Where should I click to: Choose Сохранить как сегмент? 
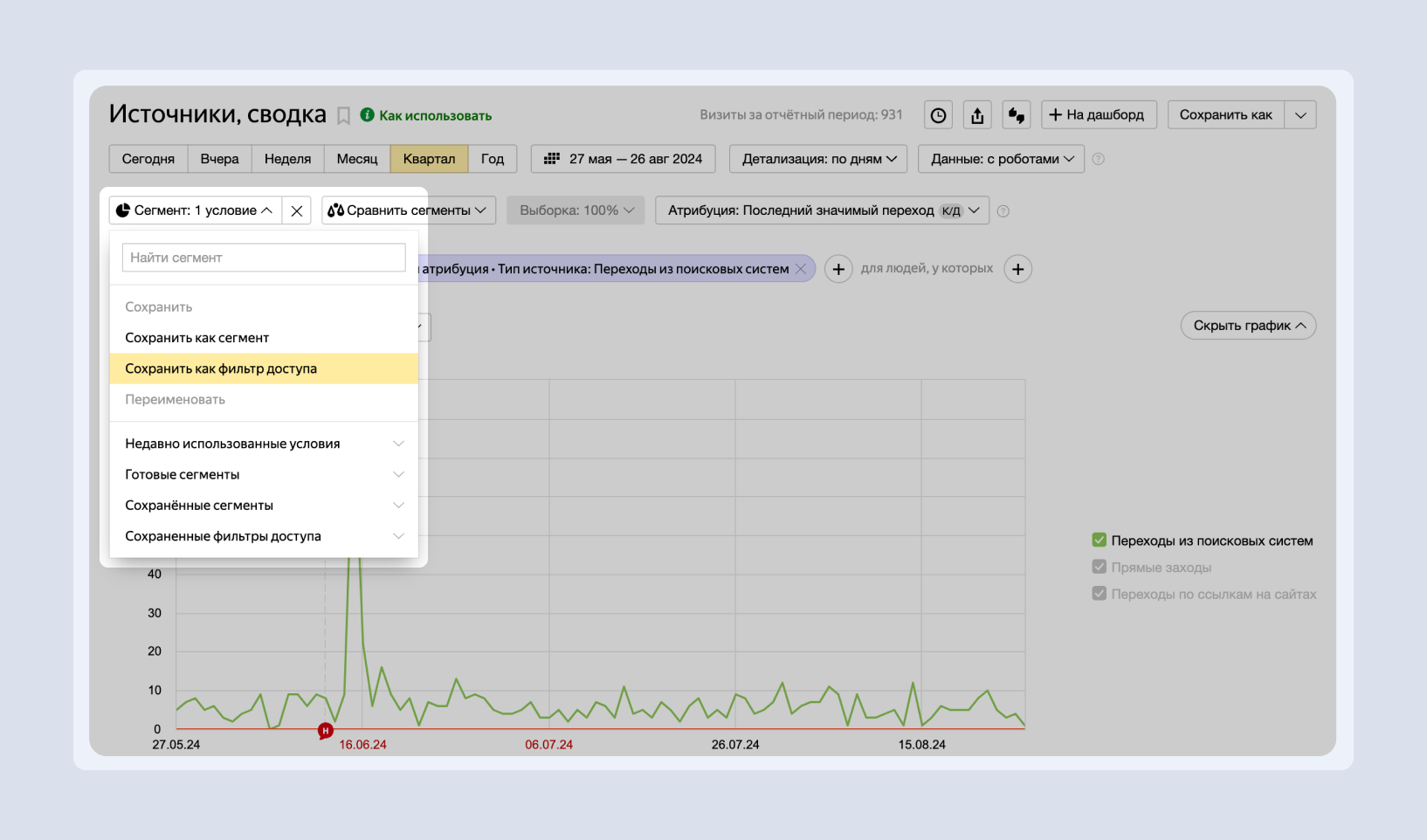[264, 338]
